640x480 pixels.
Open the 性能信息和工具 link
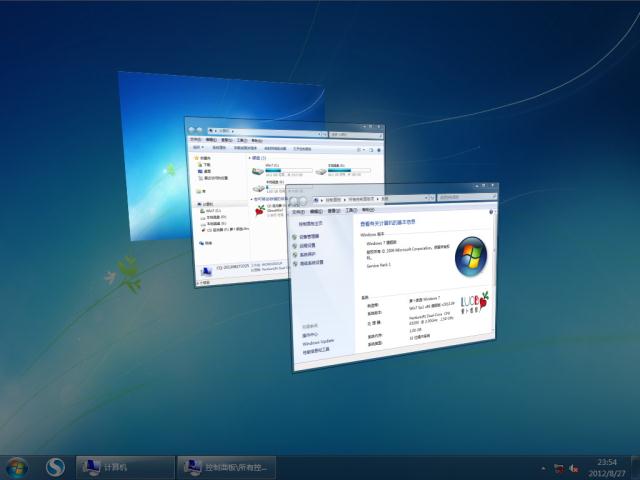point(316,351)
